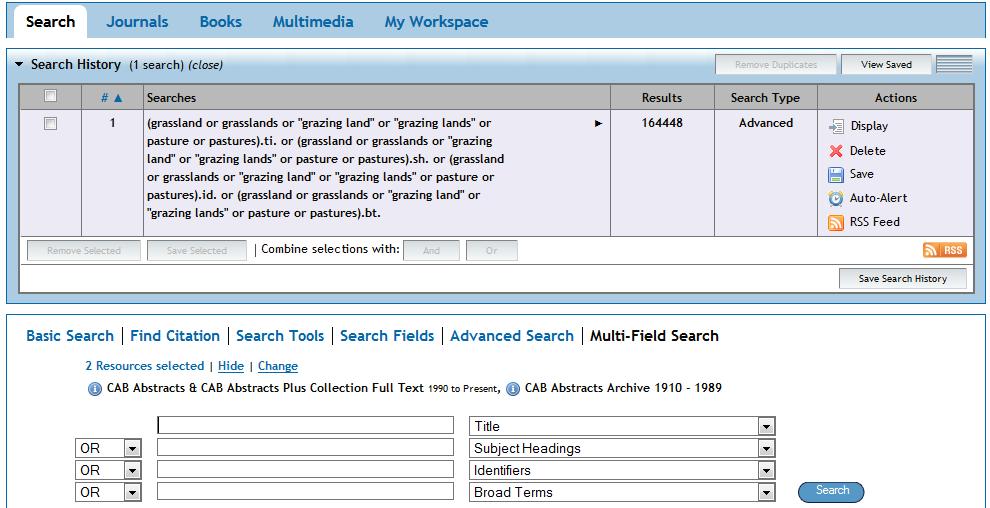Image resolution: width=990 pixels, height=508 pixels.
Task: Switch to the Multimedia tab
Action: (313, 21)
